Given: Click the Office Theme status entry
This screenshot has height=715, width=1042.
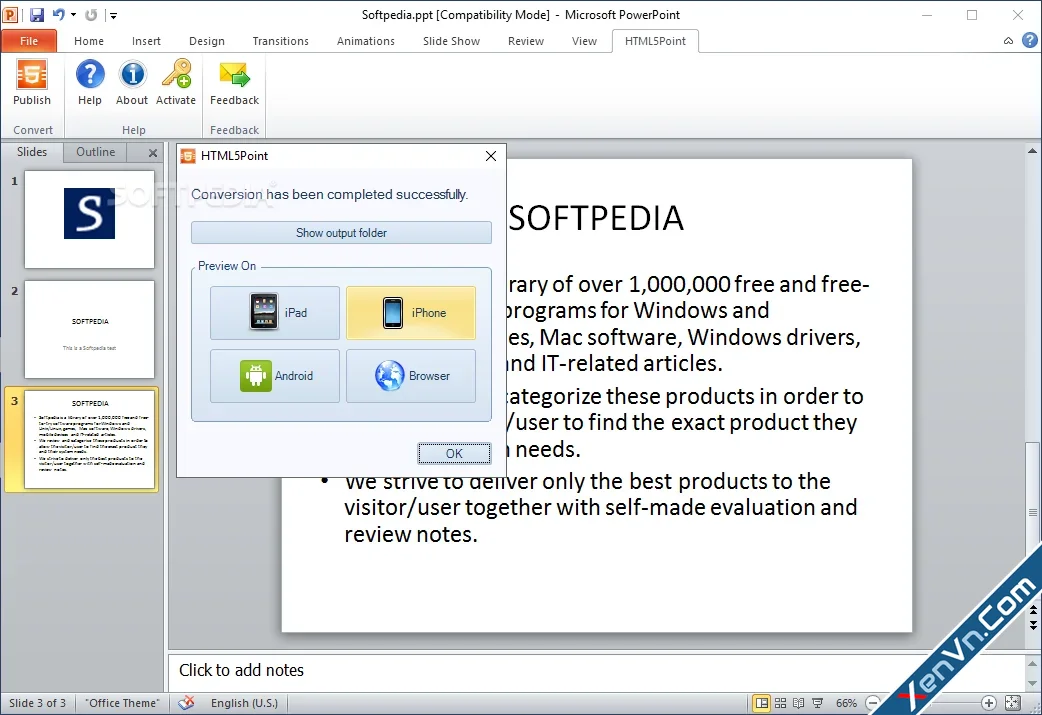Looking at the screenshot, I should (122, 702).
